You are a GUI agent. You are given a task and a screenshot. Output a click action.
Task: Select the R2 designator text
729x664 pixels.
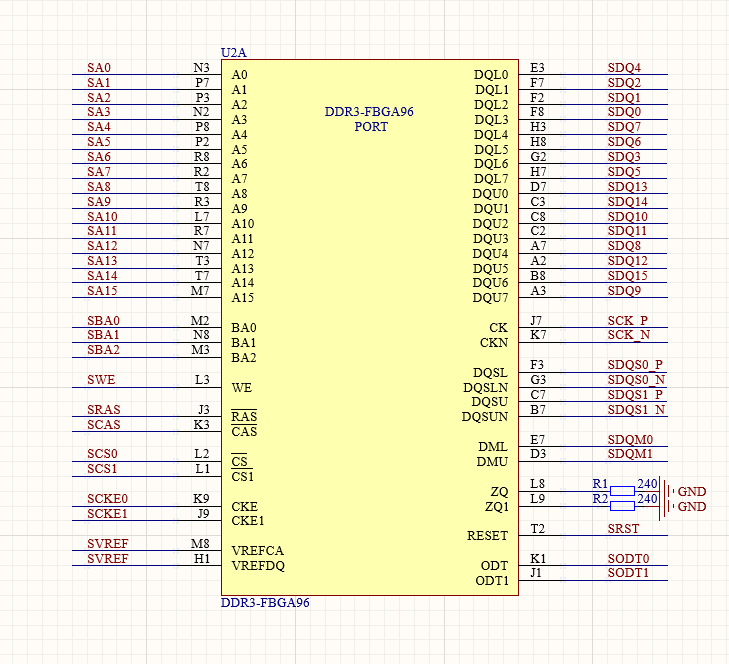600,499
